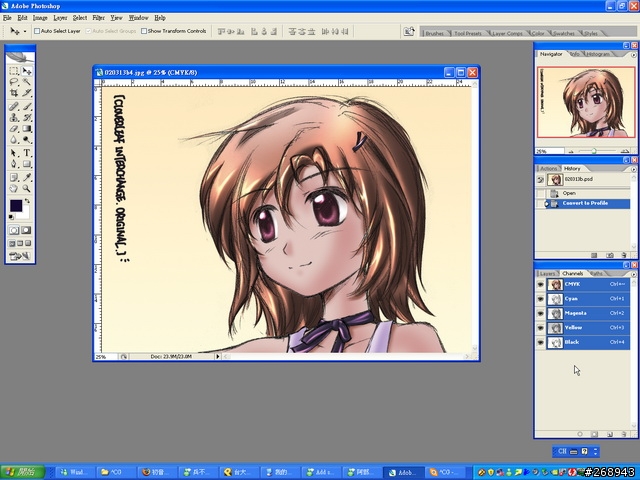
Task: Select the Clone Stamp tool
Action: (14, 118)
